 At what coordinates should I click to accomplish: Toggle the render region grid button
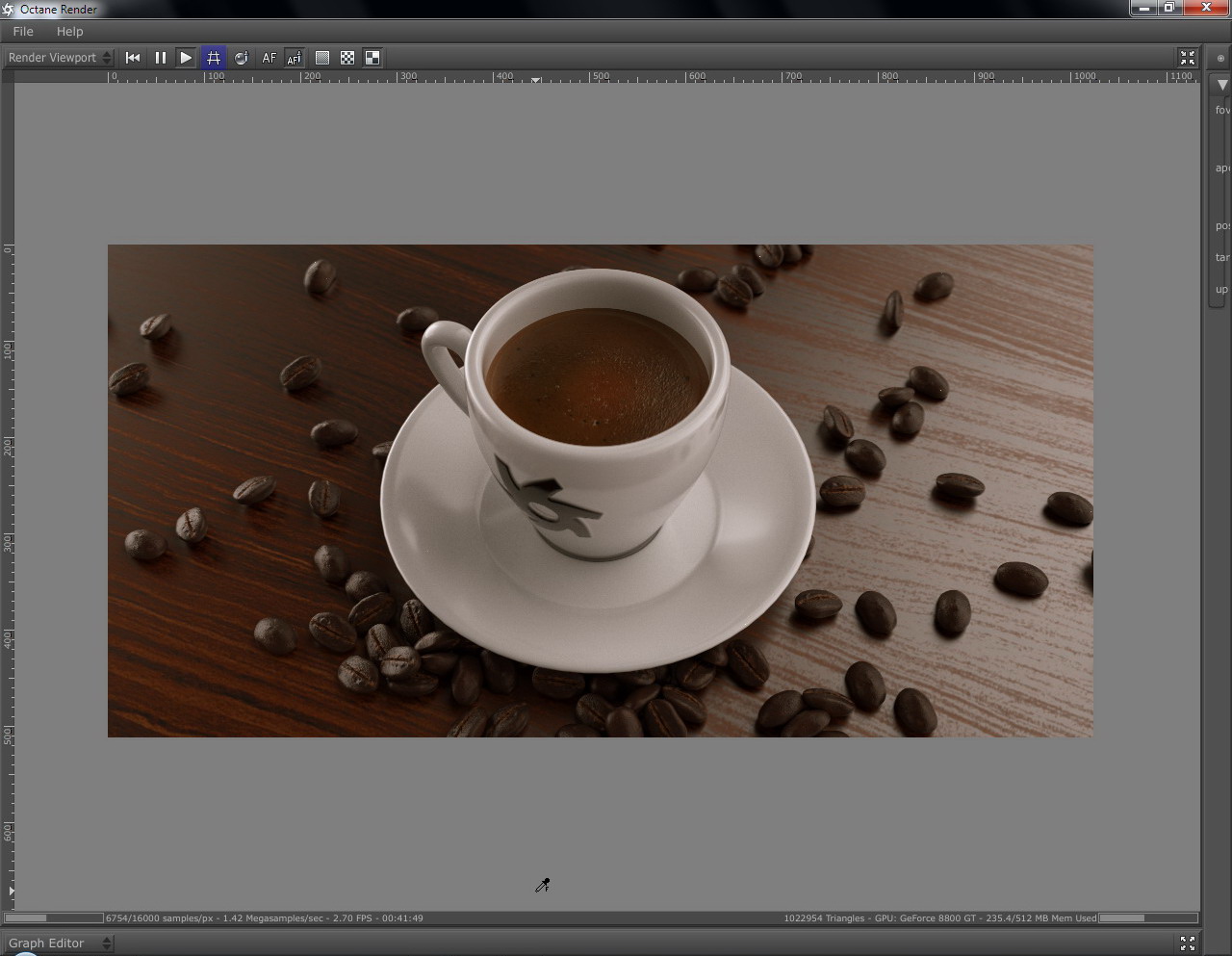click(214, 58)
